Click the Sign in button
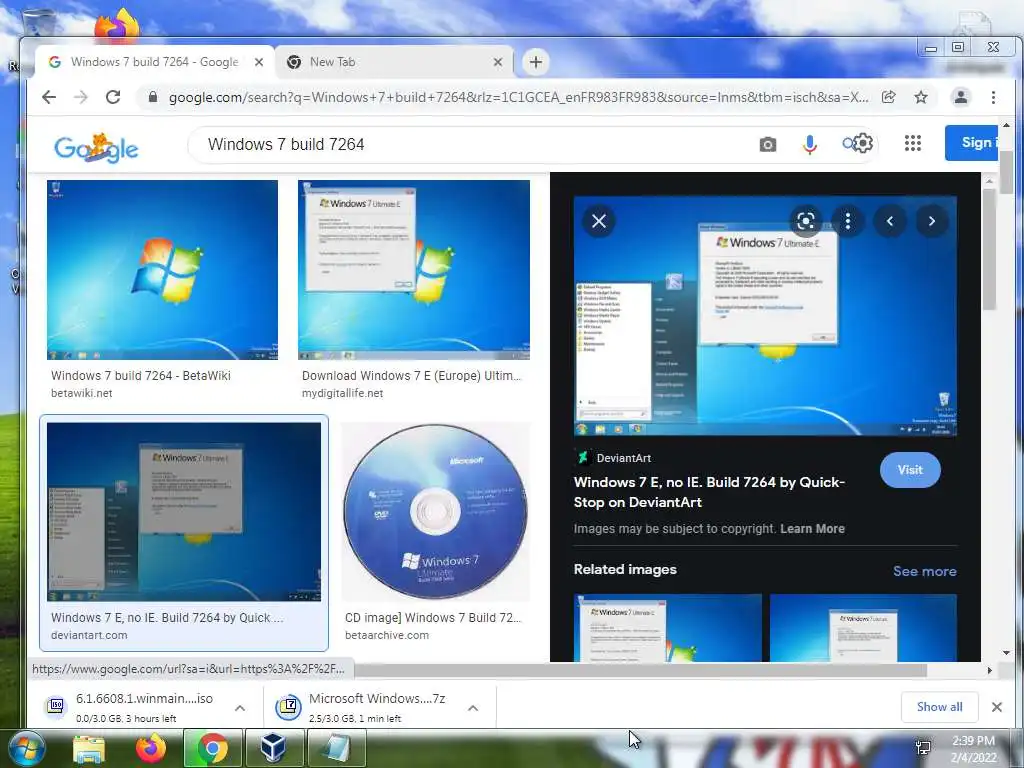This screenshot has width=1024, height=768. click(971, 142)
